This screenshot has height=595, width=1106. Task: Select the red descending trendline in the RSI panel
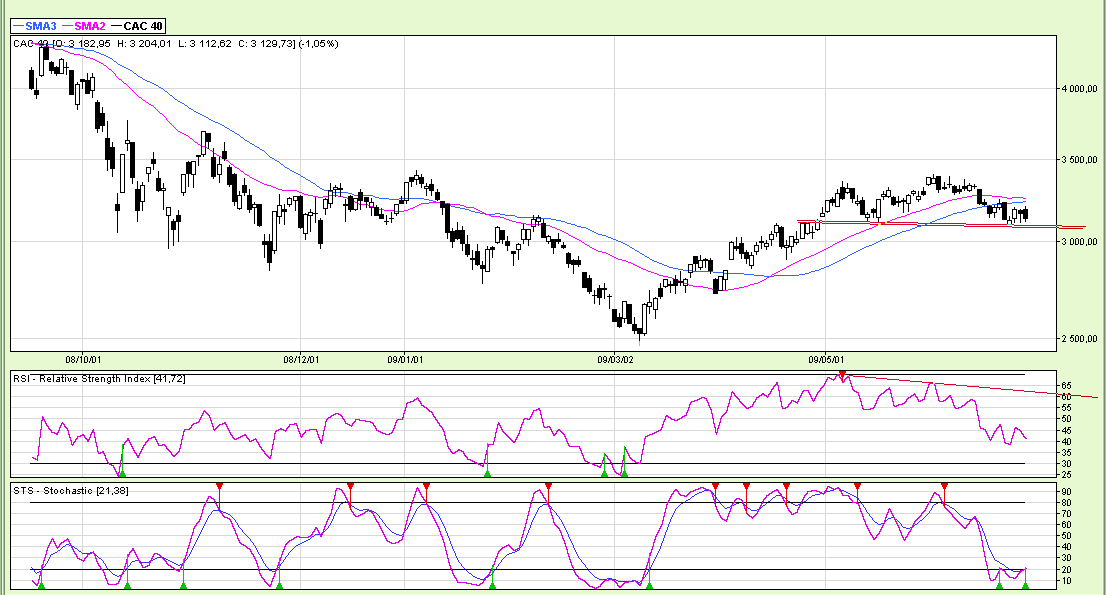pyautogui.click(x=970, y=386)
